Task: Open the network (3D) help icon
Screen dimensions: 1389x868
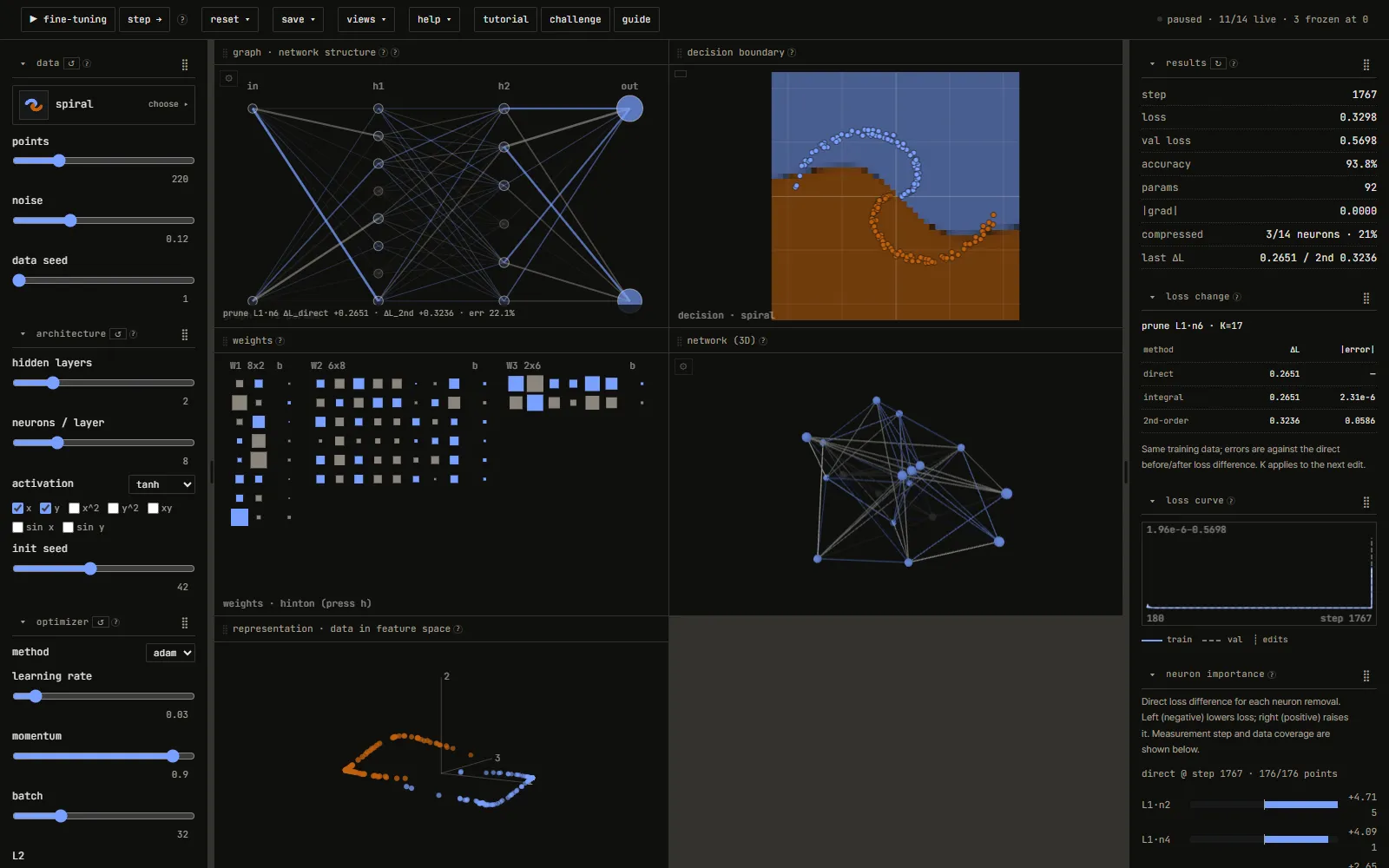Action: tap(763, 341)
